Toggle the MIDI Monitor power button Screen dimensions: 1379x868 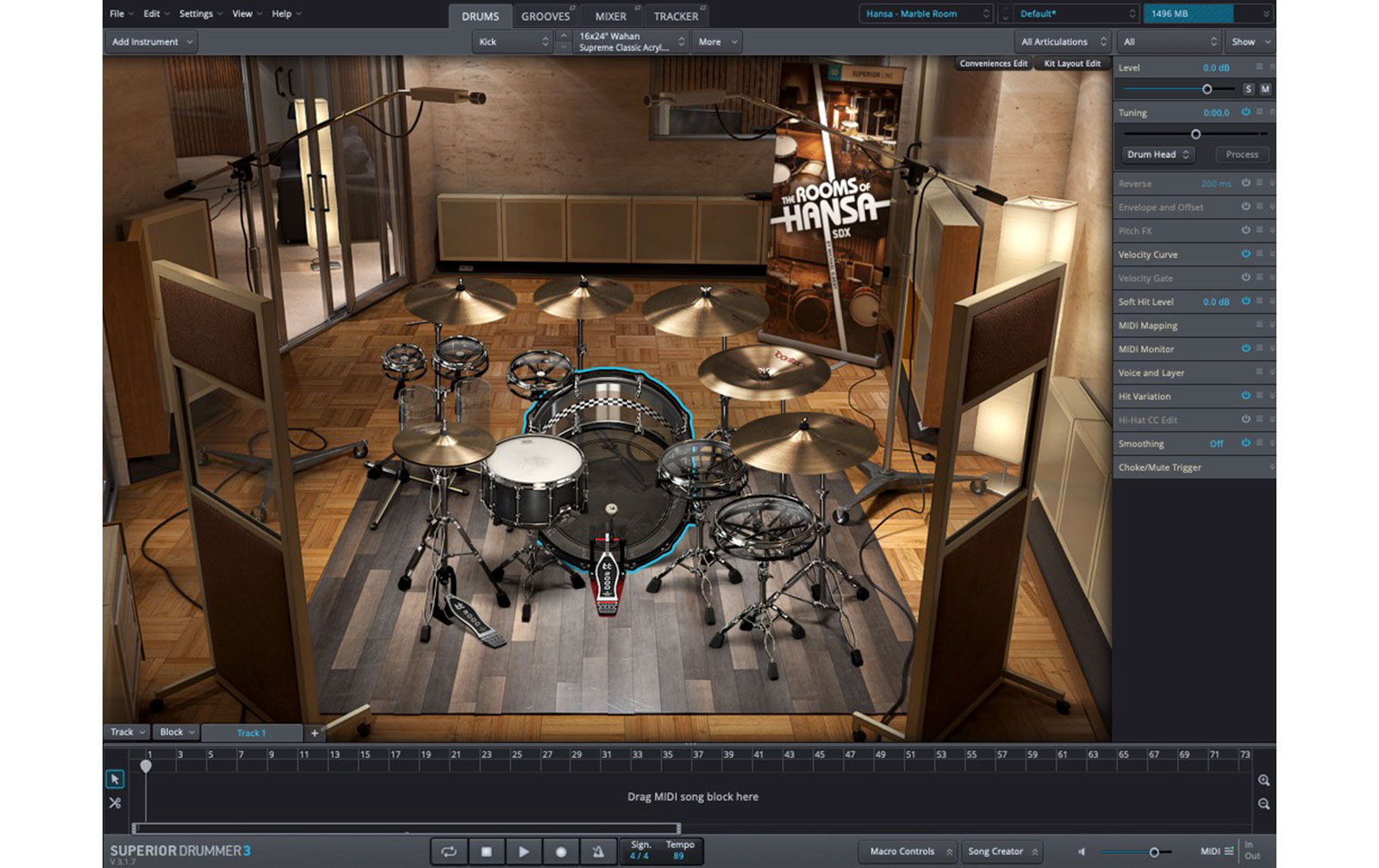click(x=1245, y=348)
